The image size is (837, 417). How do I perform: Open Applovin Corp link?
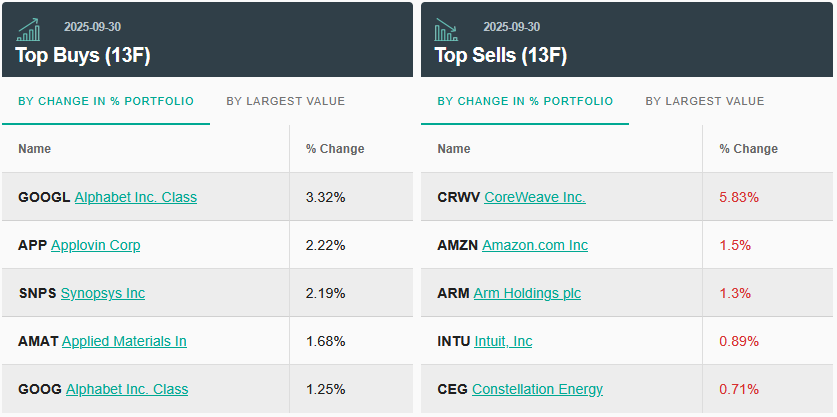point(95,245)
